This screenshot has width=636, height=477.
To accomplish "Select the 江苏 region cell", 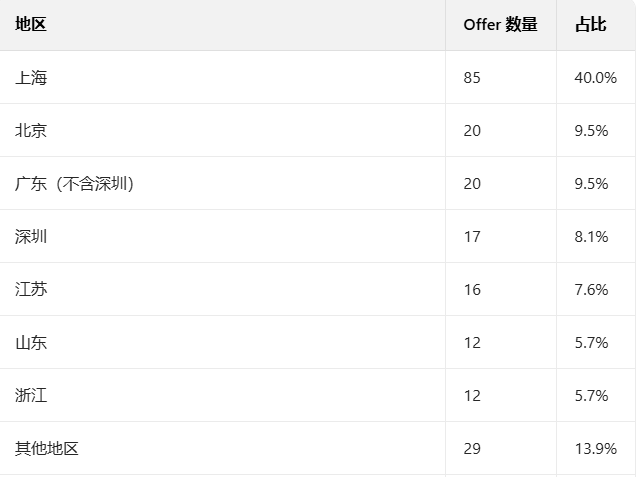I will pyautogui.click(x=31, y=290).
